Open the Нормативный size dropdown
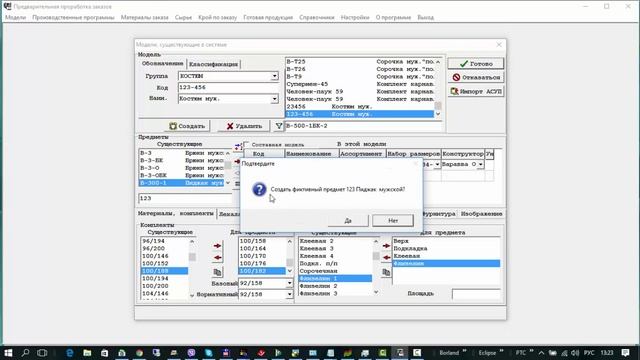 (x=289, y=294)
